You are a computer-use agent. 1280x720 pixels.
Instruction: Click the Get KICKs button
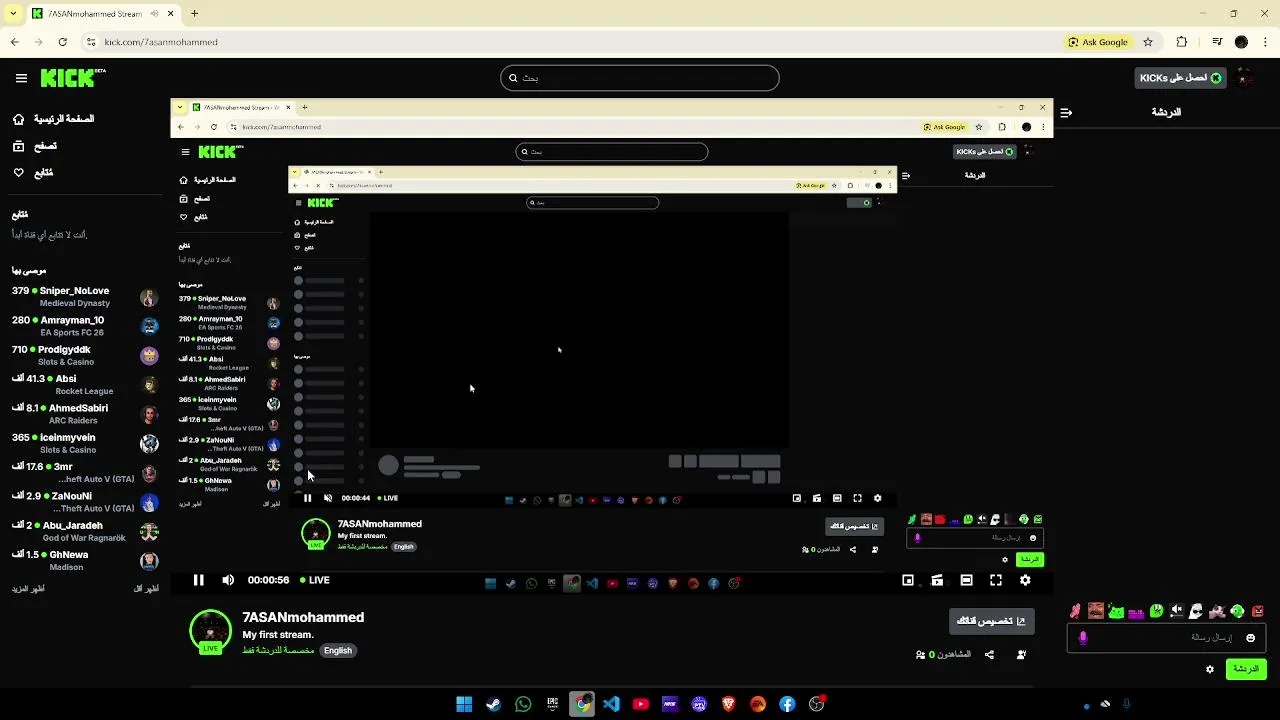[1180, 78]
